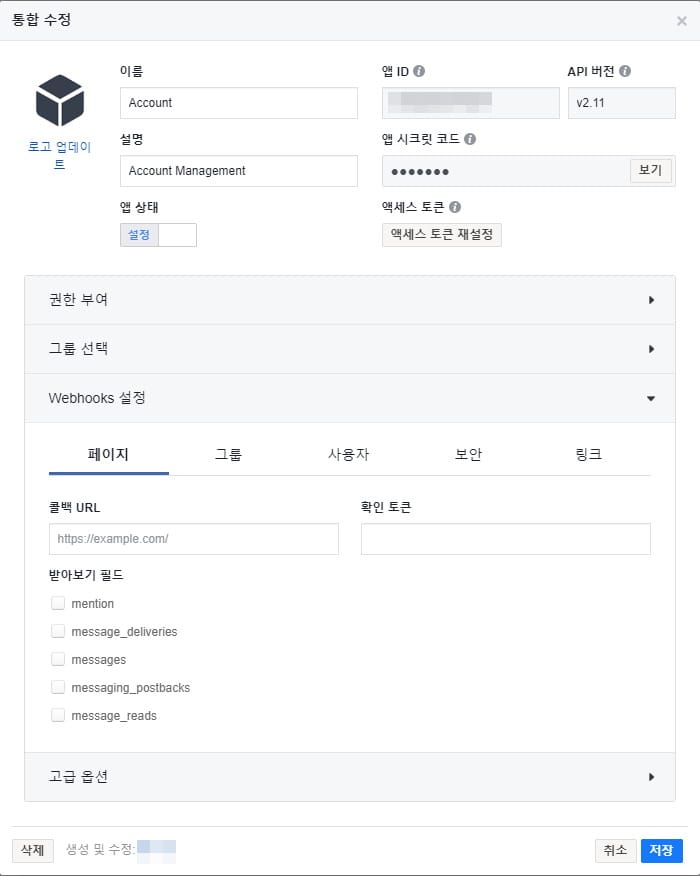Click the 저장 button

pos(661,850)
